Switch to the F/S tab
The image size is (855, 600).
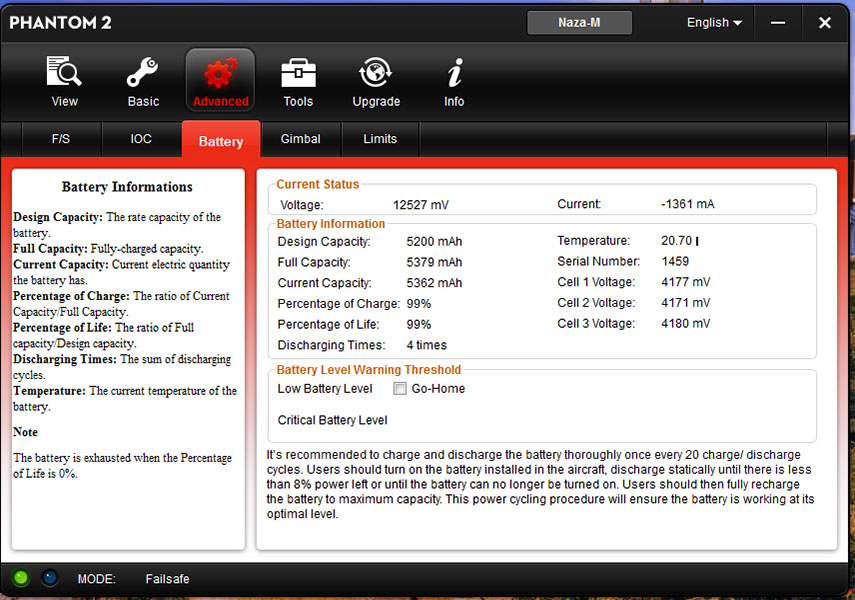[x=61, y=139]
